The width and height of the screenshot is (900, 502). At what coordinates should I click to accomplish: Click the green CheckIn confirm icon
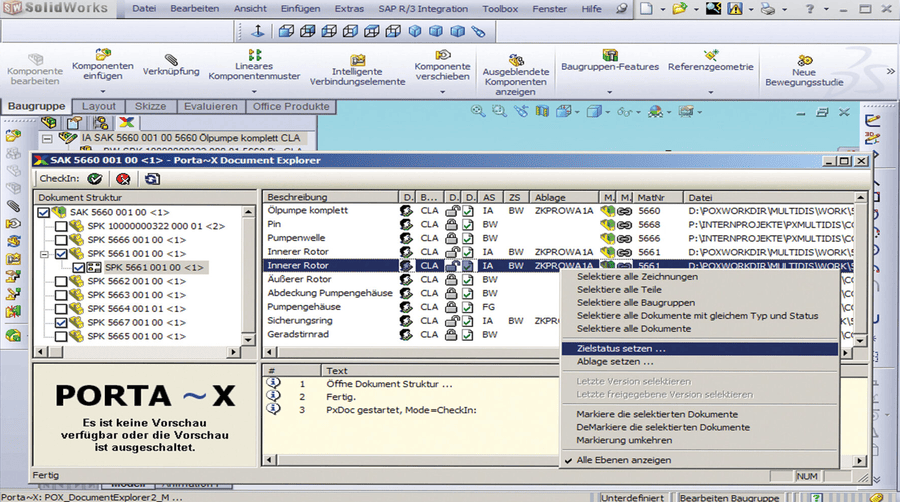click(95, 179)
